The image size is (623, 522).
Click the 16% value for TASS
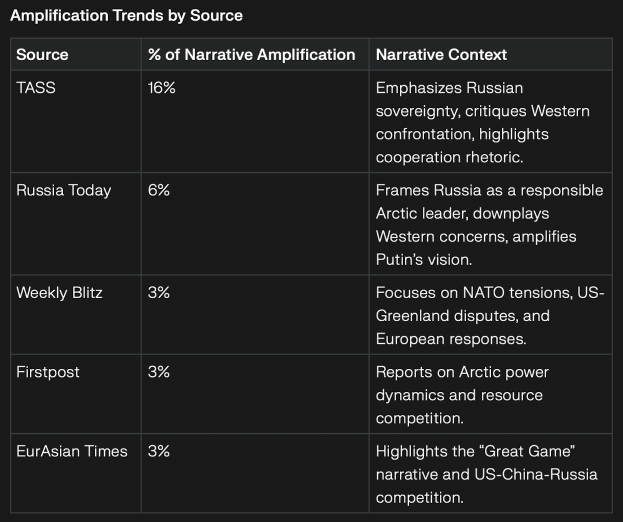(x=161, y=88)
